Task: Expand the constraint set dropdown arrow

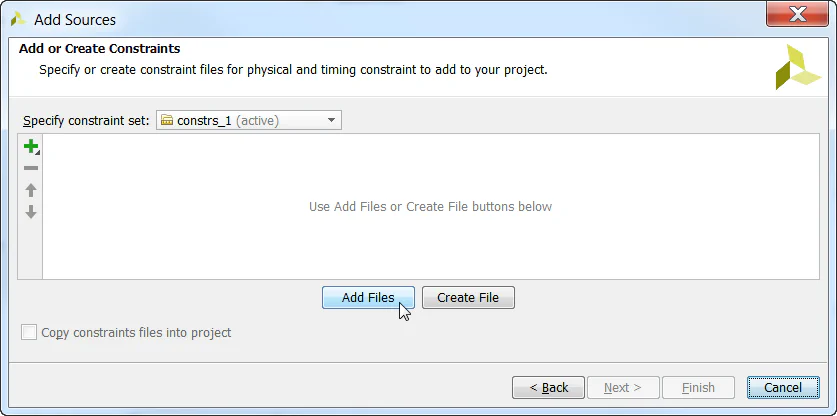Action: pos(331,121)
